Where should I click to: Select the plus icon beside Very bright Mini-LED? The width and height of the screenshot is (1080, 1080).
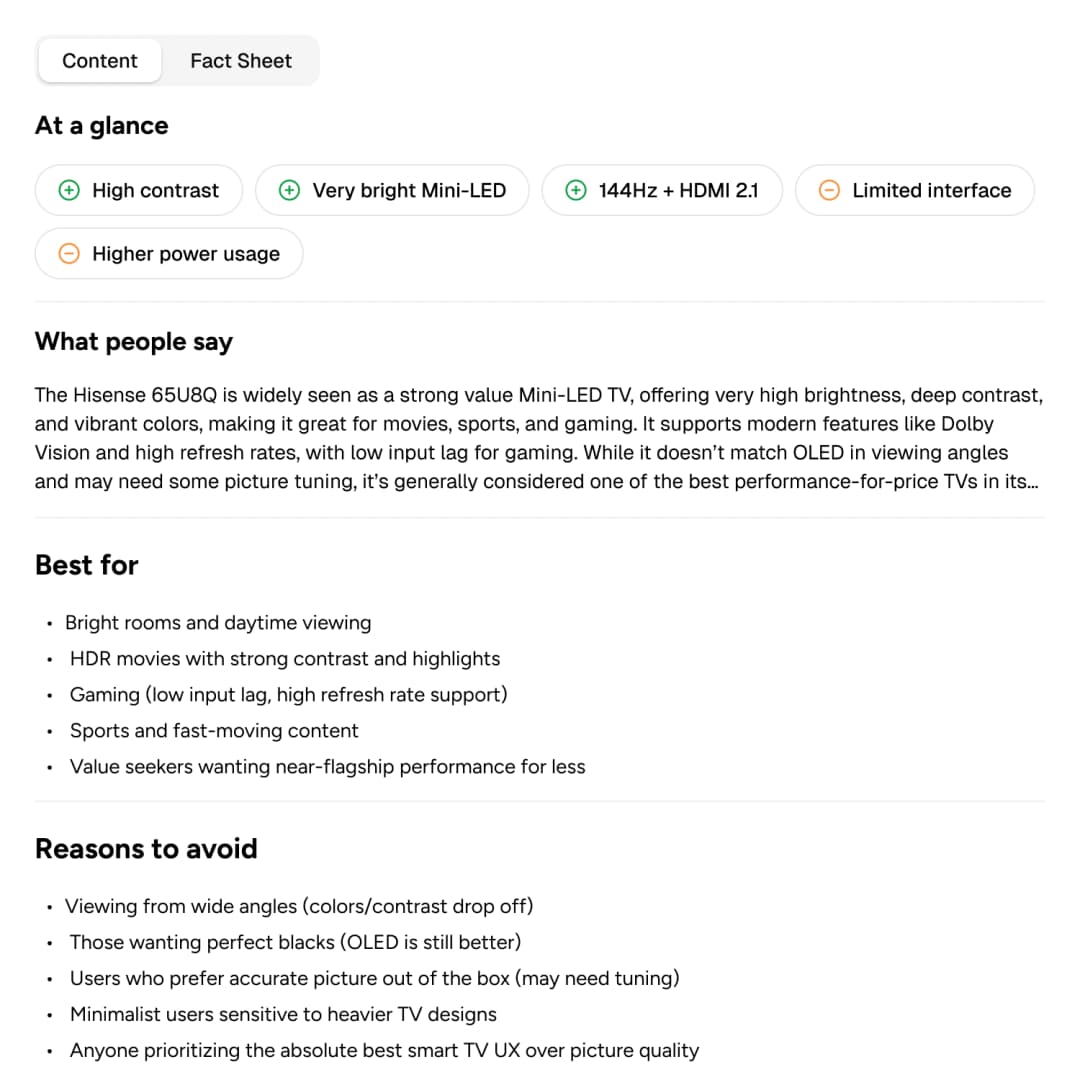point(289,190)
